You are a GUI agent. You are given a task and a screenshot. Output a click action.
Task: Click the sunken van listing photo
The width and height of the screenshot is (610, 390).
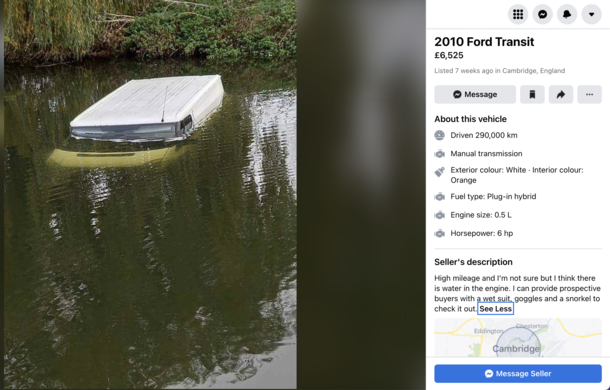150,194
